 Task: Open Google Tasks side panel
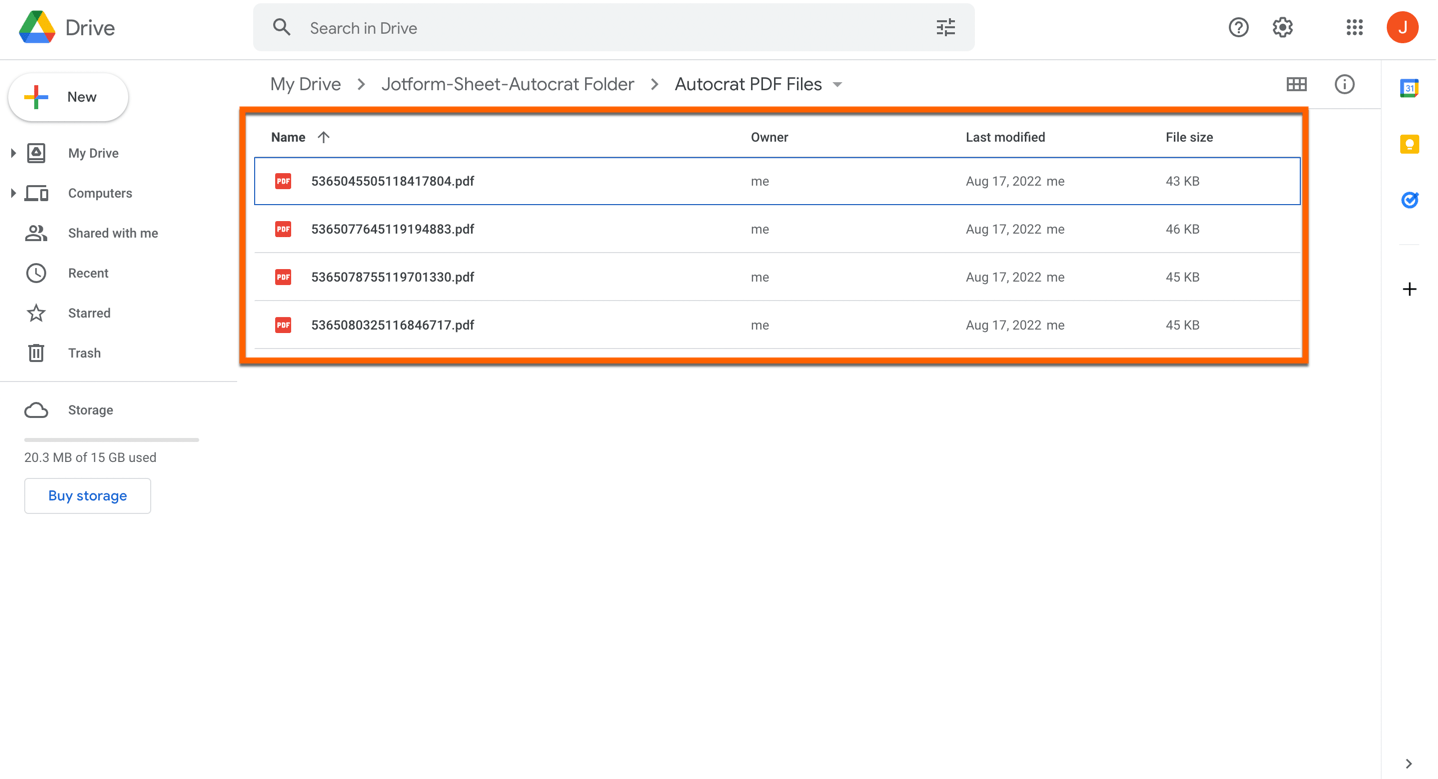click(x=1409, y=200)
